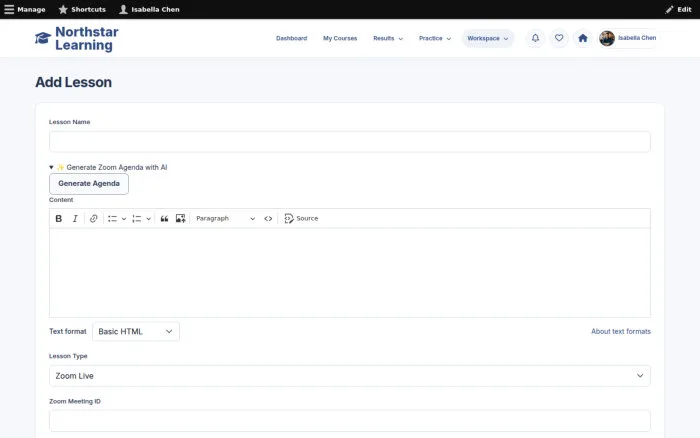Image resolution: width=700 pixels, height=438 pixels.
Task: Click the heart favorites icon
Action: coord(559,38)
